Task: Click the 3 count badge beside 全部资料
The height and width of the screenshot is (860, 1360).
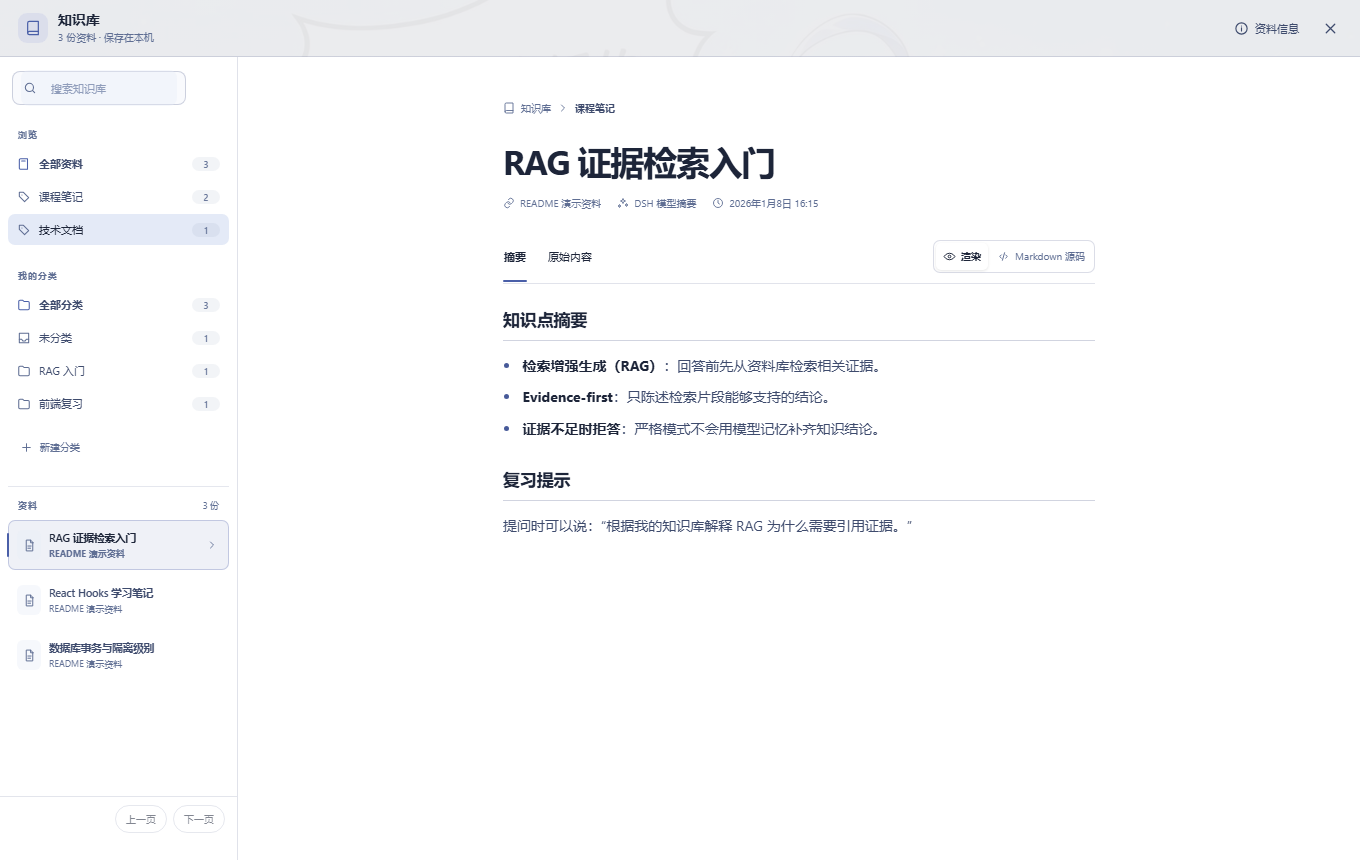Action: pos(206,164)
